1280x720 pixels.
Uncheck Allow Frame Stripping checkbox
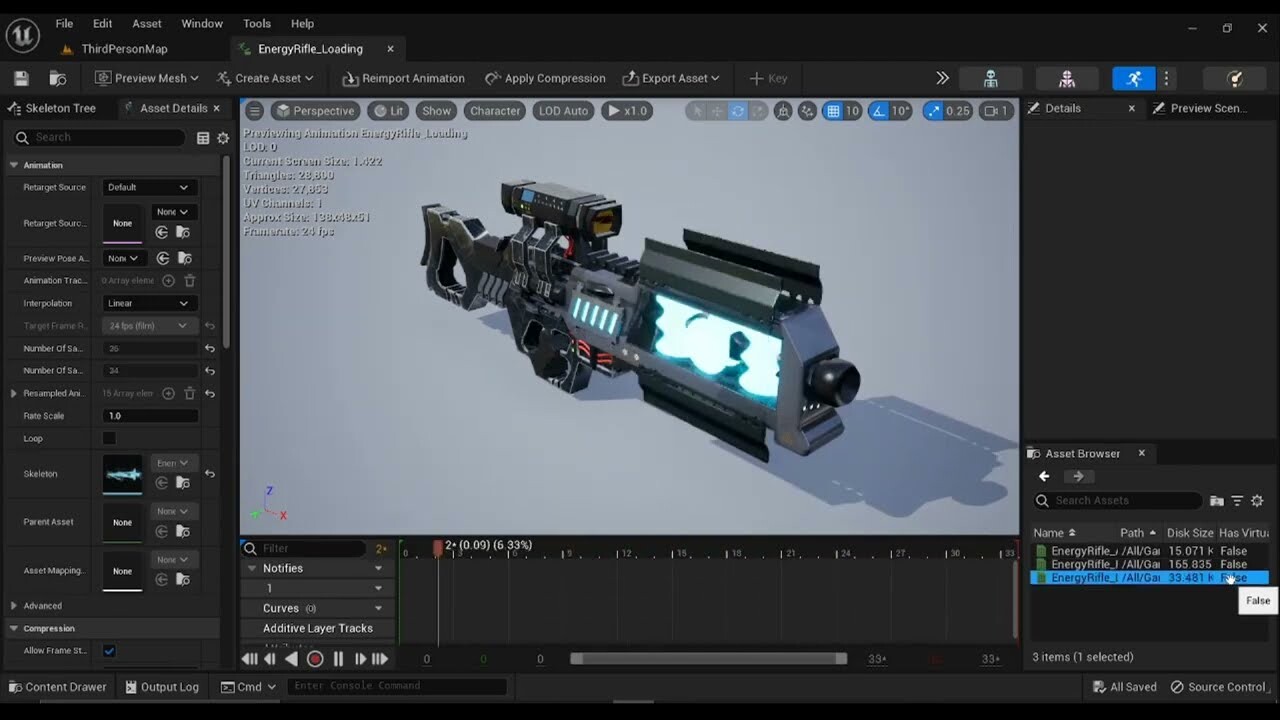pos(109,651)
